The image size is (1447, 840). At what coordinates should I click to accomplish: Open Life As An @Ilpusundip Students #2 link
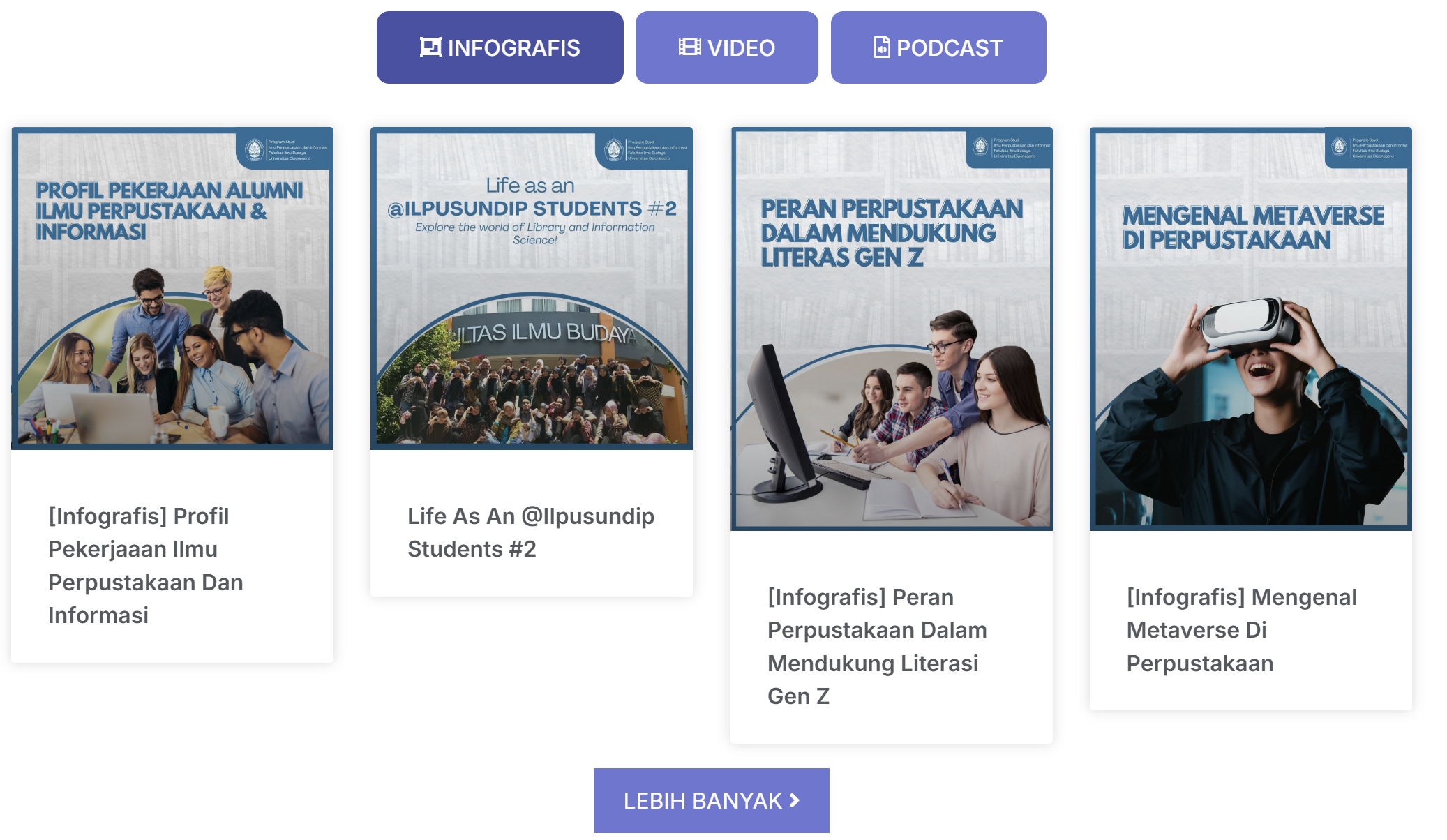(530, 532)
